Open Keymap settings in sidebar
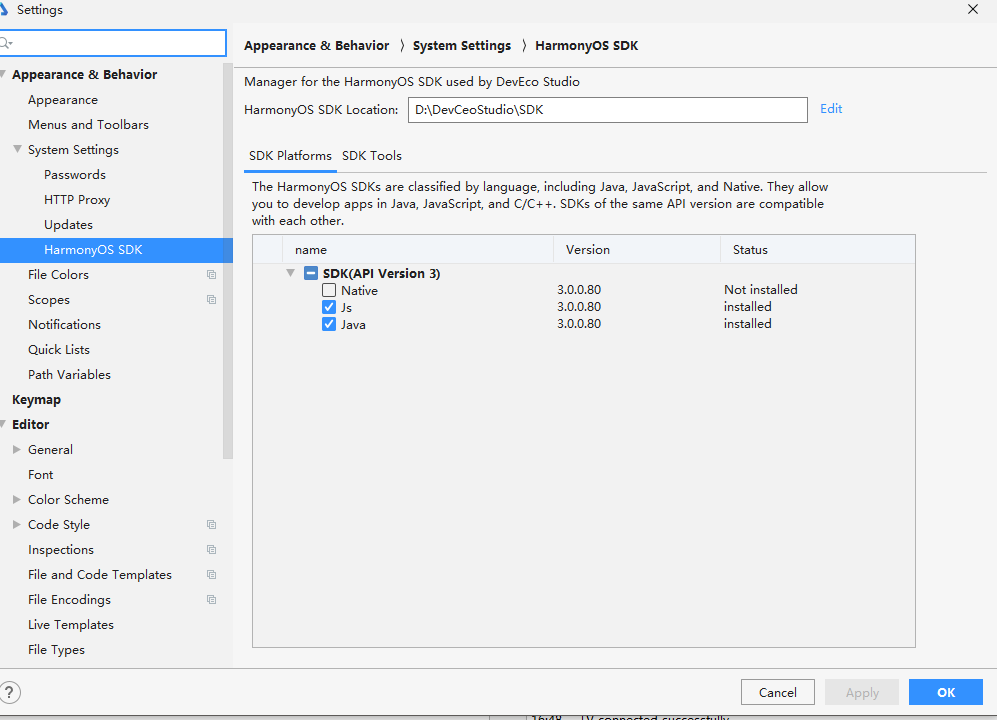Screen dimensions: 997x720 36,400
